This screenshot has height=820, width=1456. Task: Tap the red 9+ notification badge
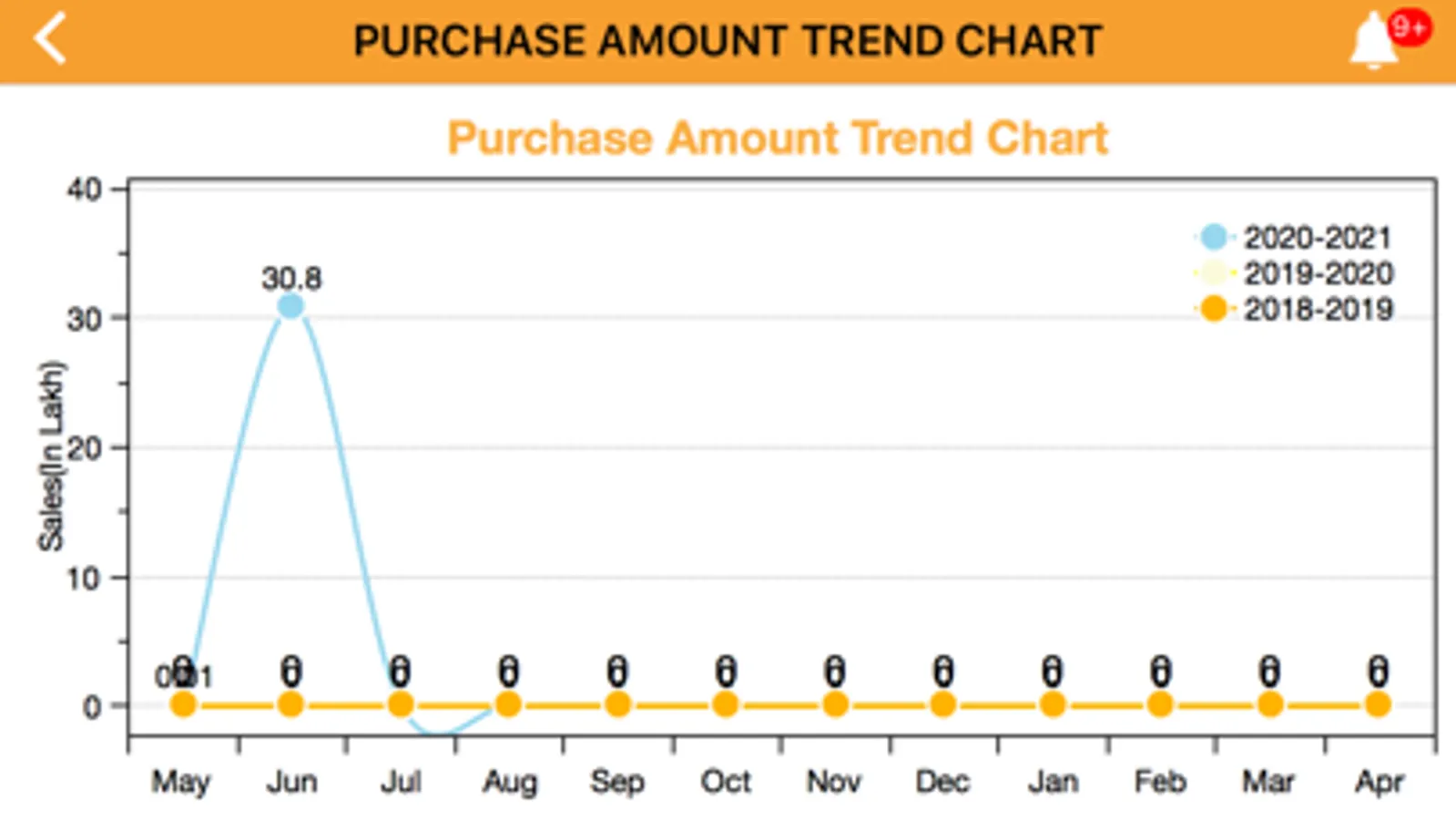pyautogui.click(x=1409, y=27)
